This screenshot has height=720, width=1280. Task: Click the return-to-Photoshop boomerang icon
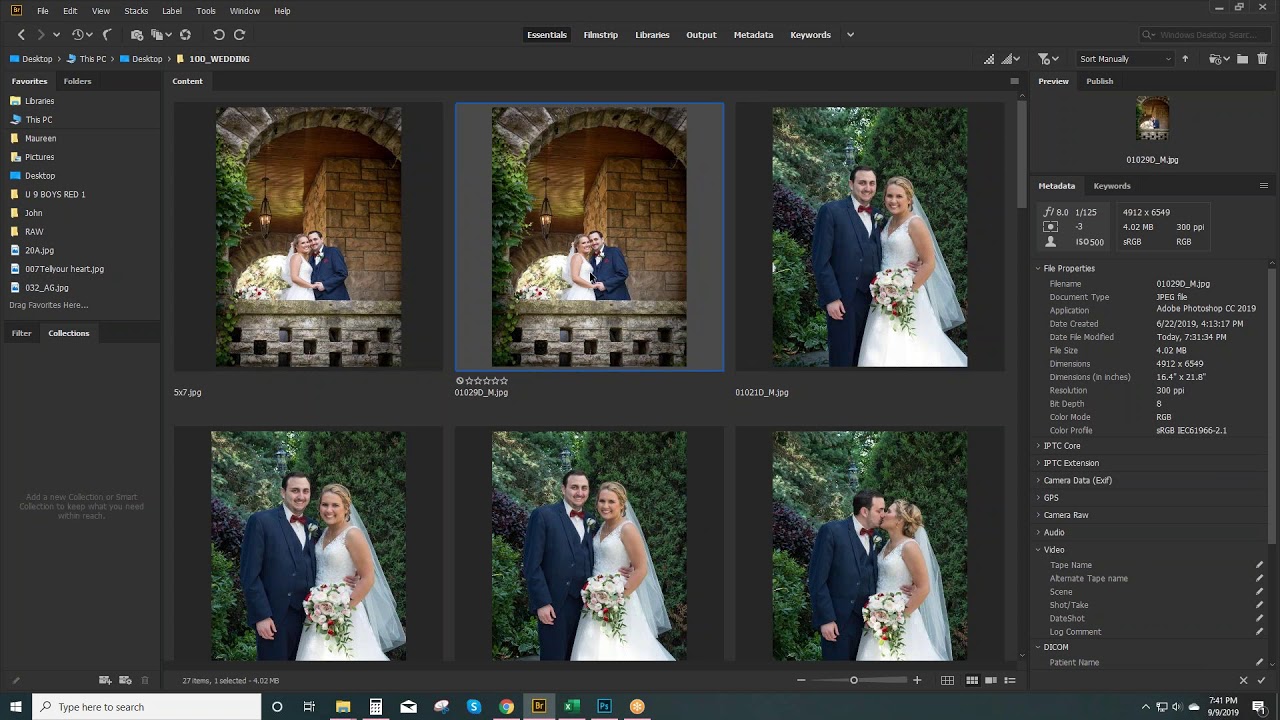(107, 34)
